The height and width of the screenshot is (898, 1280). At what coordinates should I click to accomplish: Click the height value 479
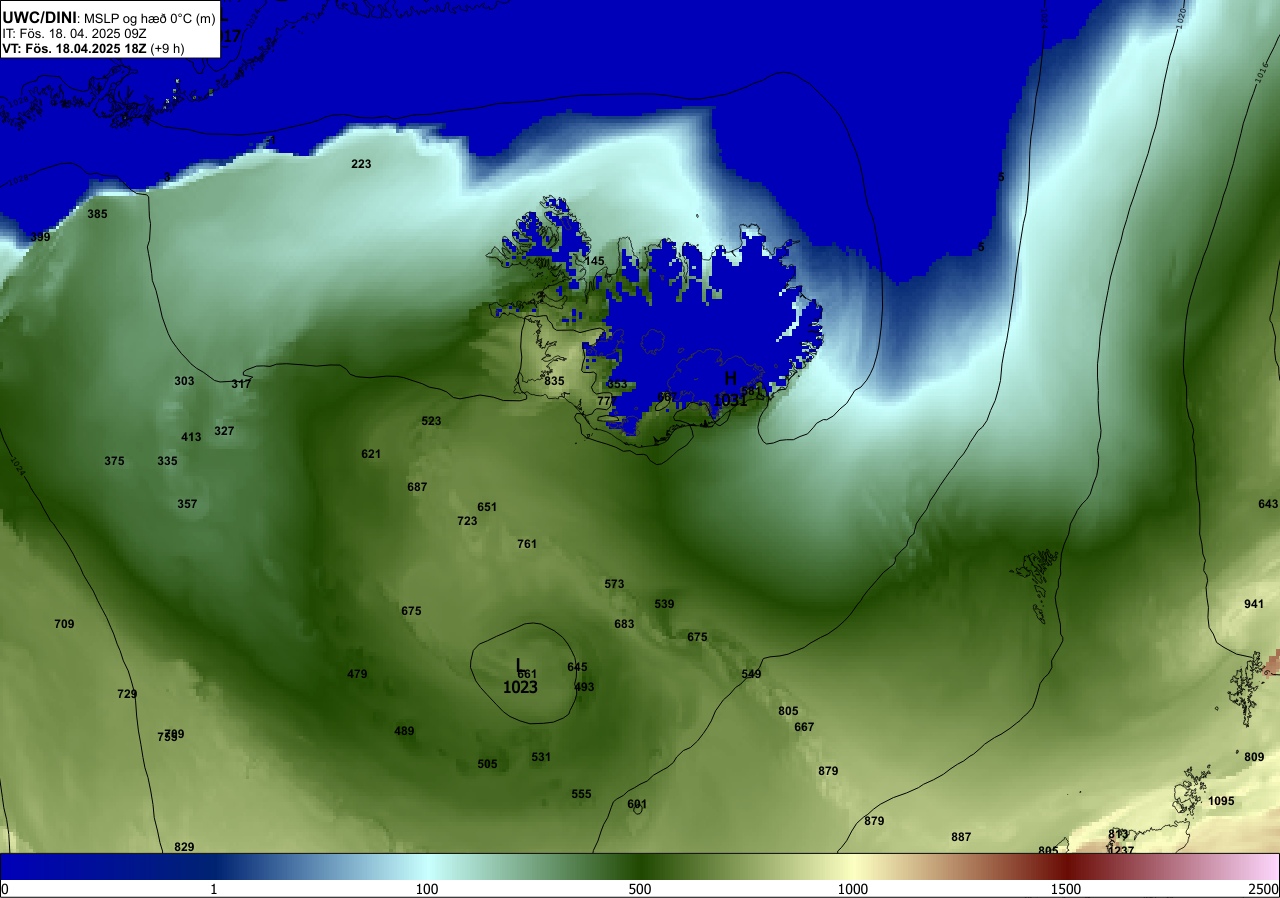[x=357, y=674]
